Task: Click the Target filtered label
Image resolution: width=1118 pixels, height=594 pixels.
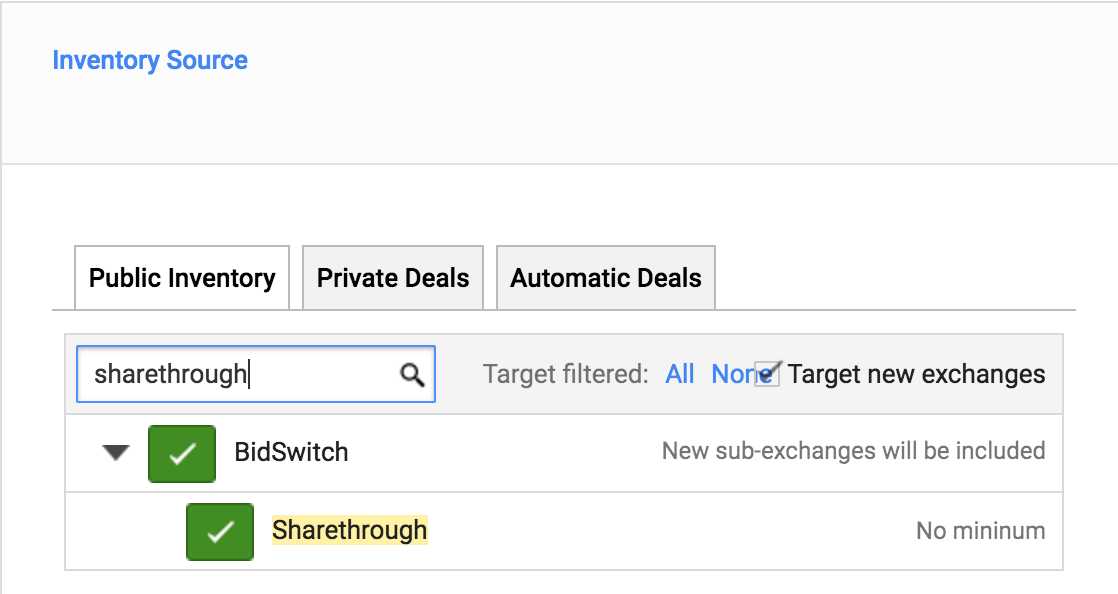Action: 565,374
